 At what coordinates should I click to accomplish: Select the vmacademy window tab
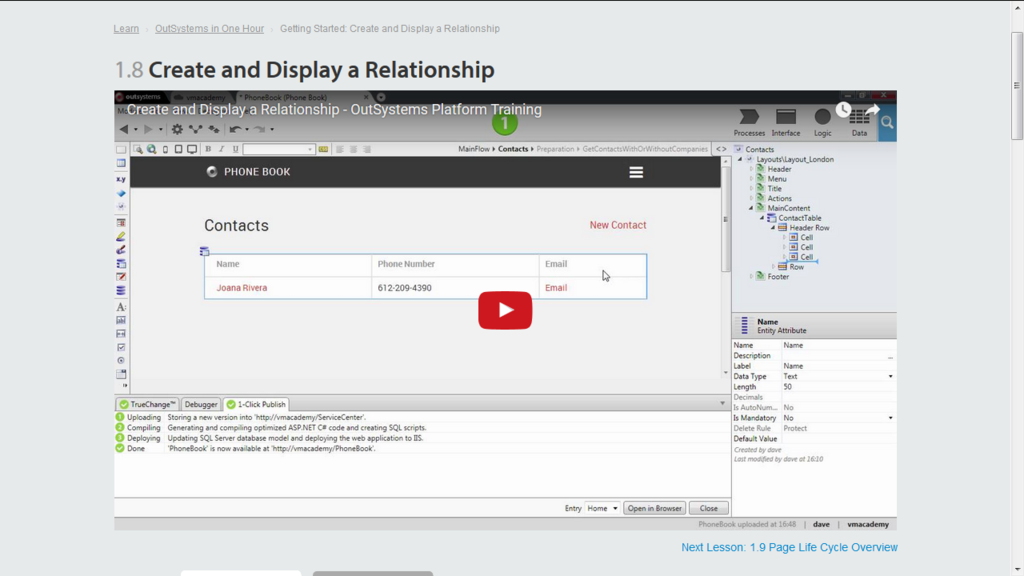point(200,97)
